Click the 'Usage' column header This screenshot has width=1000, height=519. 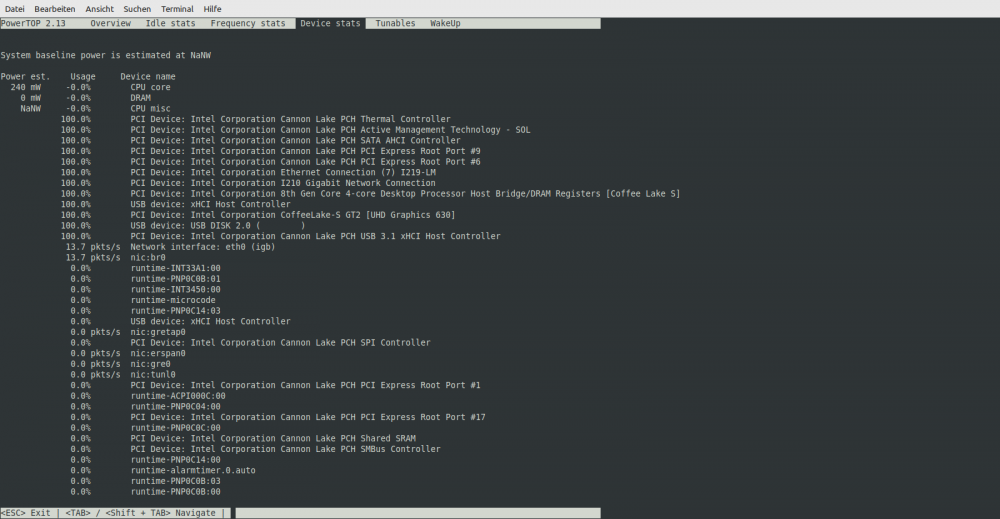pyautogui.click(x=83, y=77)
